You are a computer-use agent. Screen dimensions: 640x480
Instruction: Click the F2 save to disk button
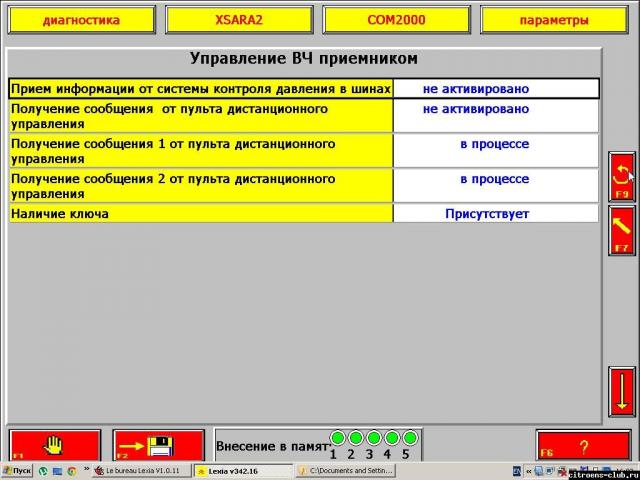[x=159, y=445]
